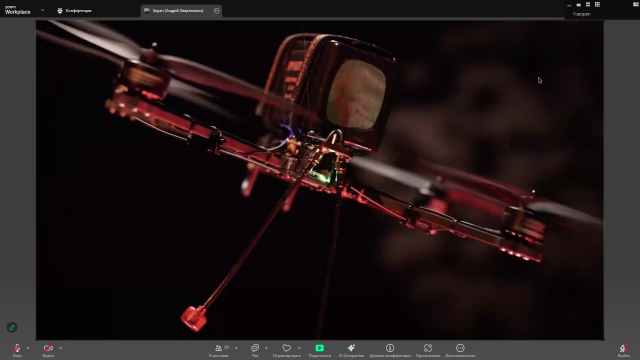Select the shared screen tab
Screen dimensions: 640x360
point(178,11)
